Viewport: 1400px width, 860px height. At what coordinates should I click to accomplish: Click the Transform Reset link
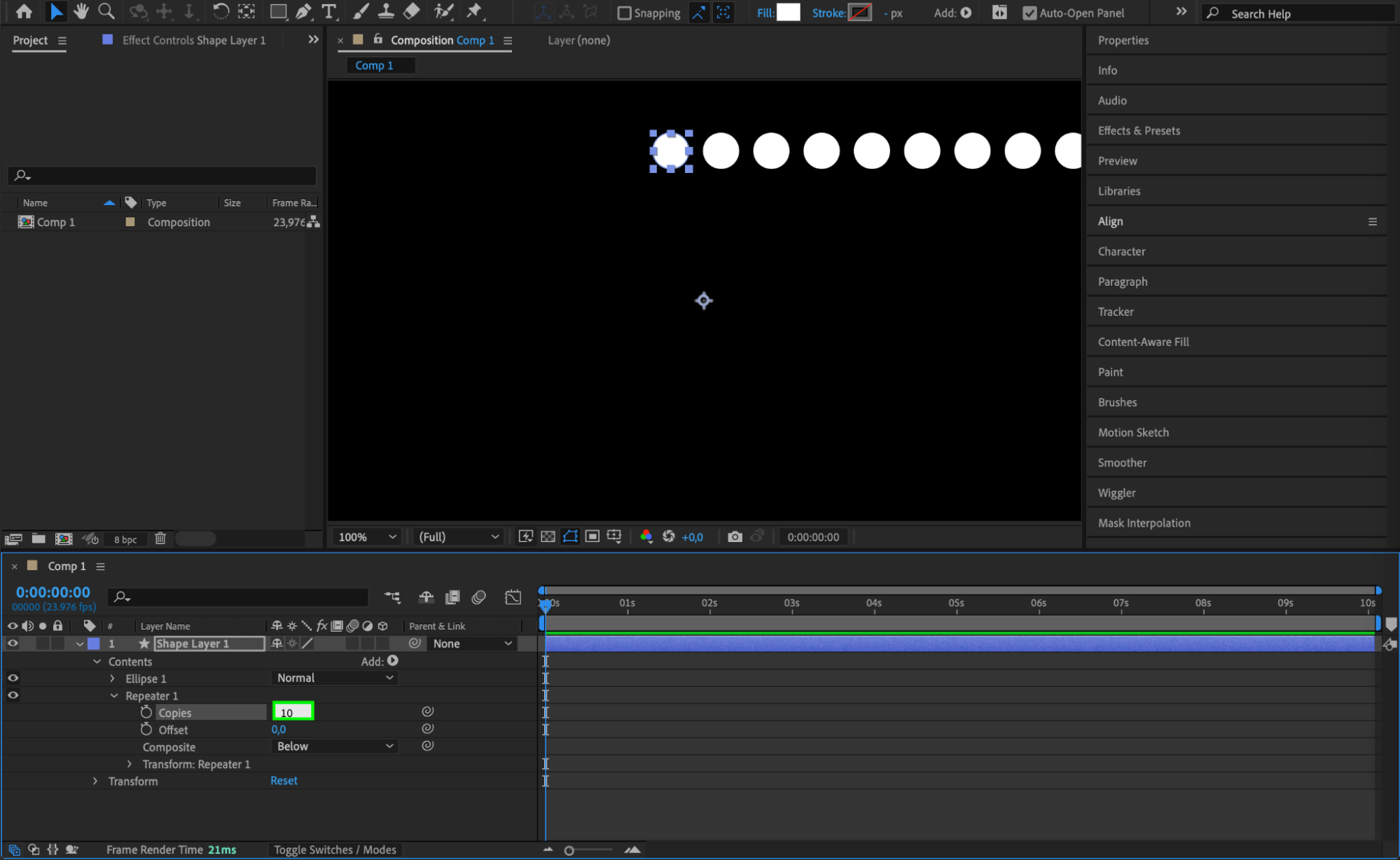pos(284,781)
